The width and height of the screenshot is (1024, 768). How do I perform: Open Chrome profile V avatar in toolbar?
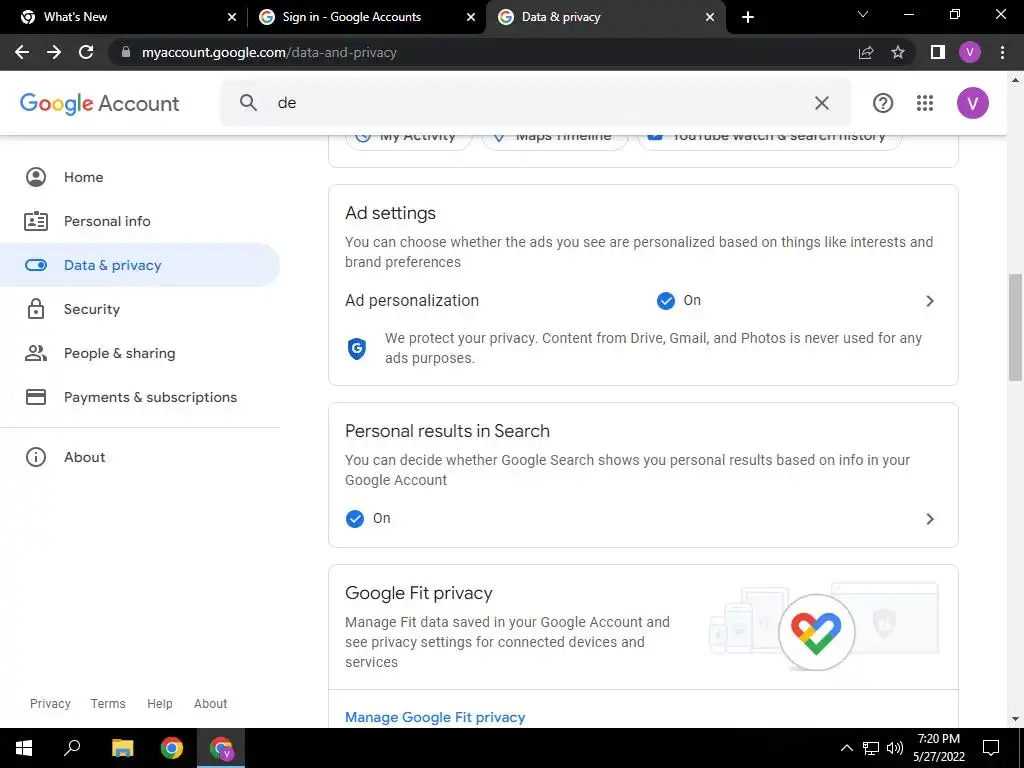click(x=970, y=52)
